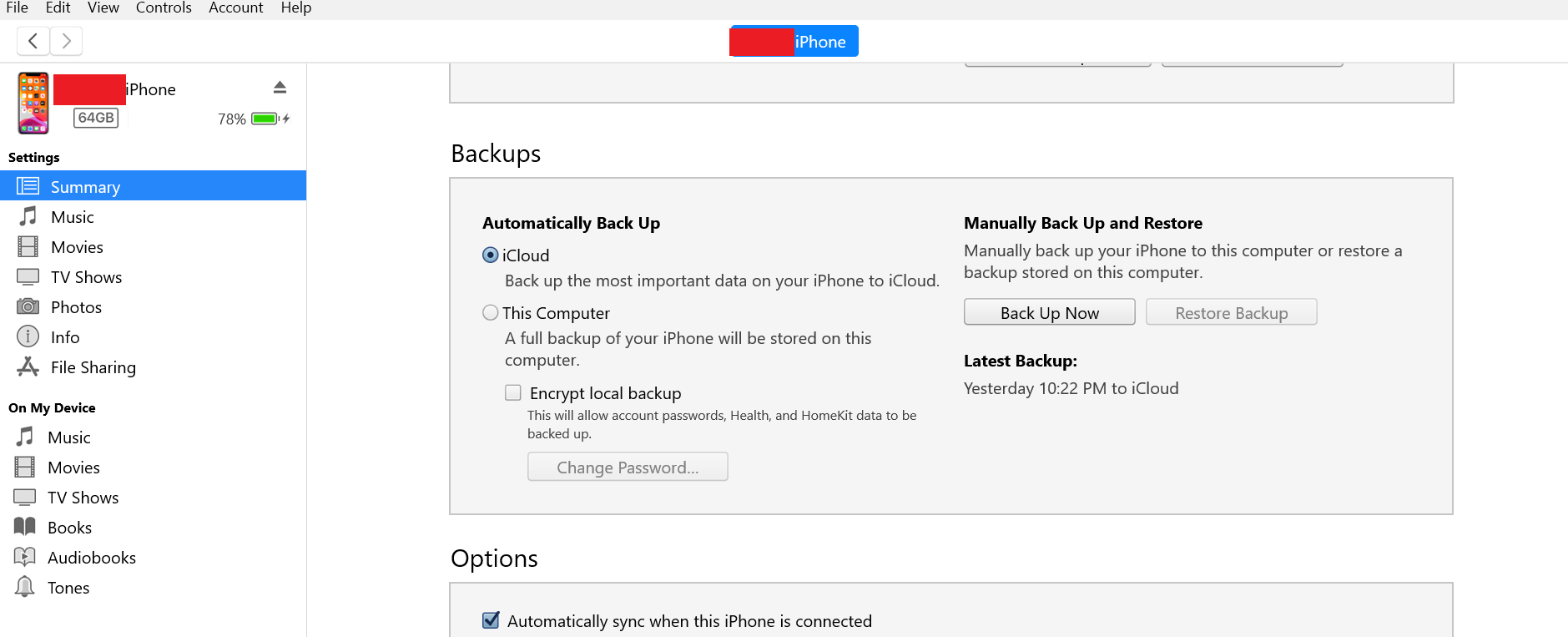Click the File Sharing apps icon
1568x637 pixels.
pyautogui.click(x=28, y=367)
